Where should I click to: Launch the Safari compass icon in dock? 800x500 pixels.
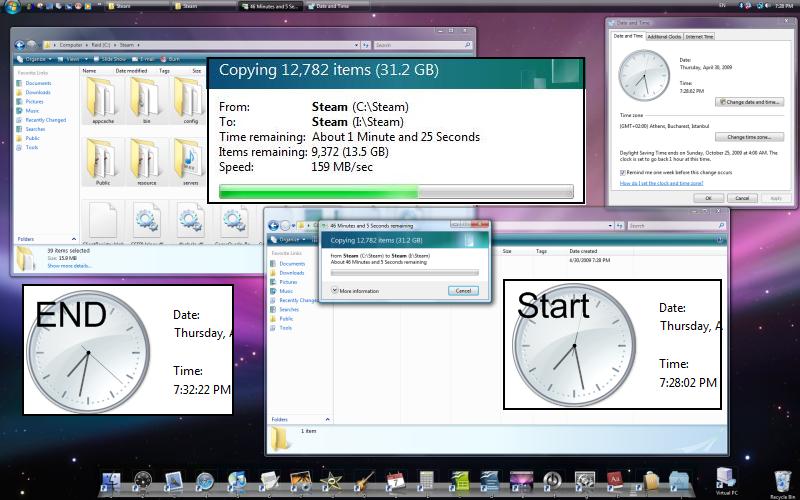205,481
